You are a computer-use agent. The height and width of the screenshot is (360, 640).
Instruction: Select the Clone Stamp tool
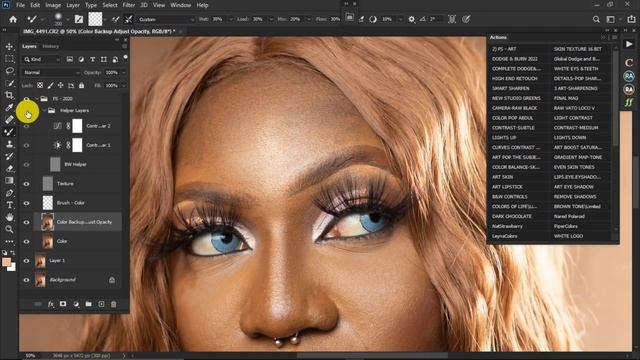[9, 144]
